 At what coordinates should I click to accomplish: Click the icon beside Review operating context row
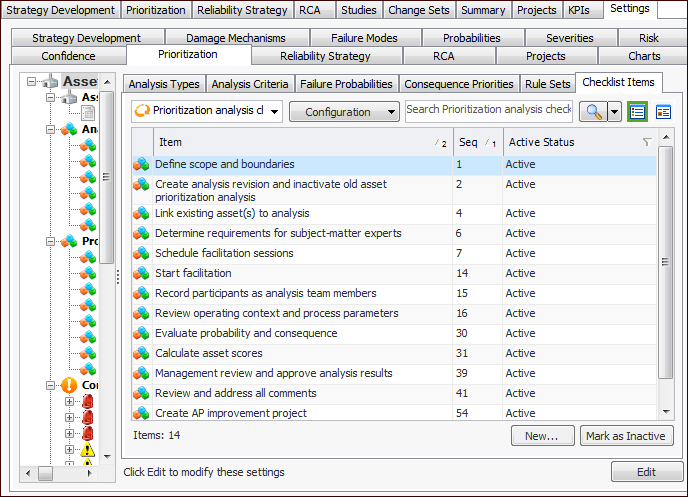point(141,314)
